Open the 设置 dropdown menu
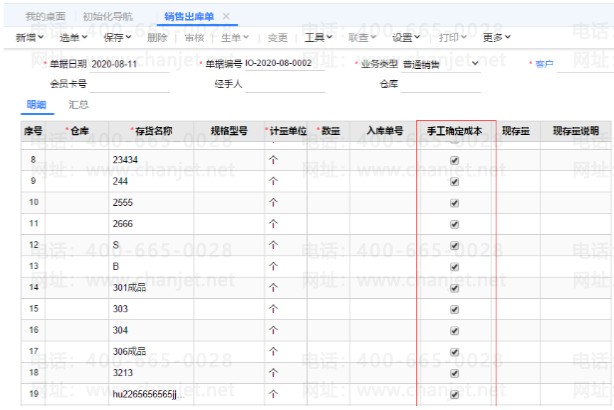614x410 pixels. [x=406, y=37]
